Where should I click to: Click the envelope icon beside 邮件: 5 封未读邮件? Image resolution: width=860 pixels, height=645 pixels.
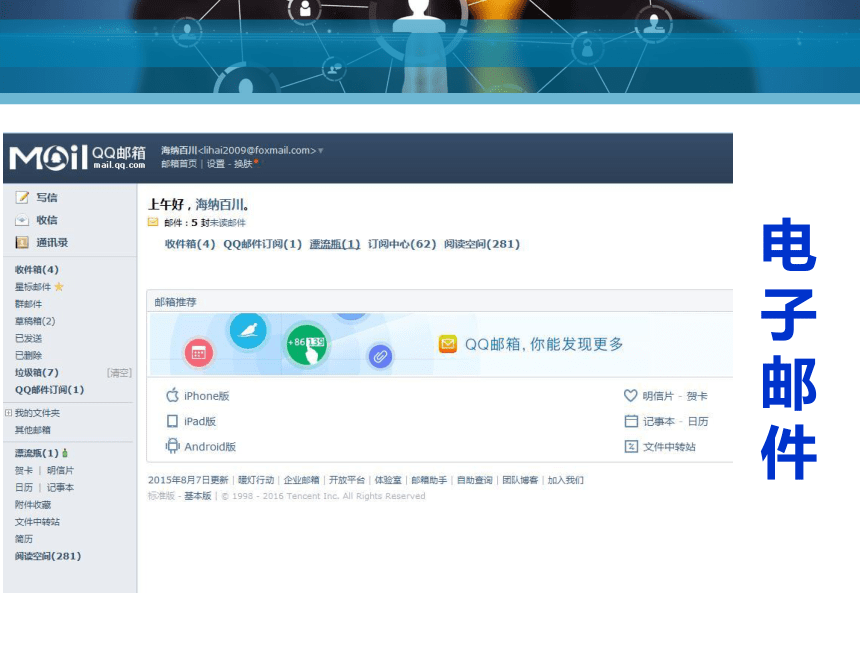coord(153,222)
